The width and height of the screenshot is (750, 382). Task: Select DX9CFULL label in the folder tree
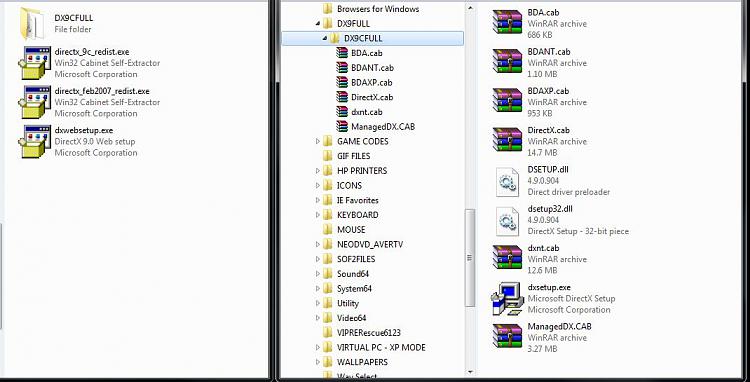click(x=363, y=38)
